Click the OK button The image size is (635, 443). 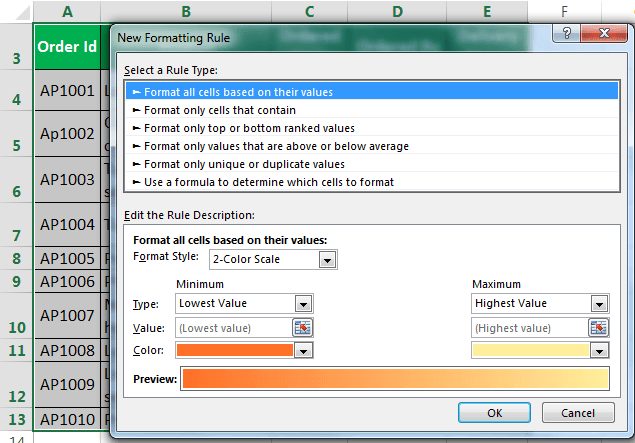coord(494,412)
